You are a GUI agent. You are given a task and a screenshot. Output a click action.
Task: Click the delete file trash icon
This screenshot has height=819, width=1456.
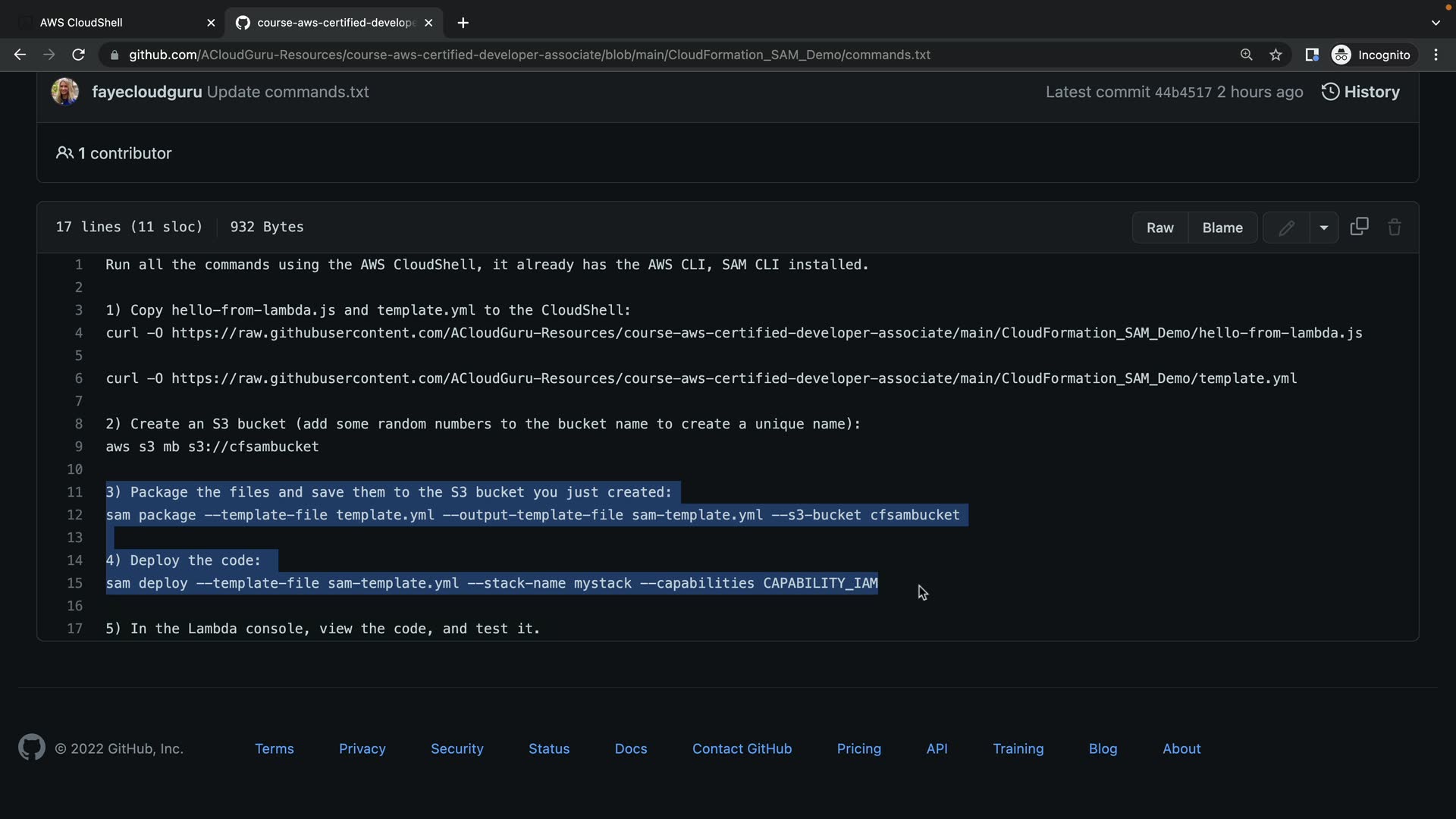pyautogui.click(x=1394, y=227)
